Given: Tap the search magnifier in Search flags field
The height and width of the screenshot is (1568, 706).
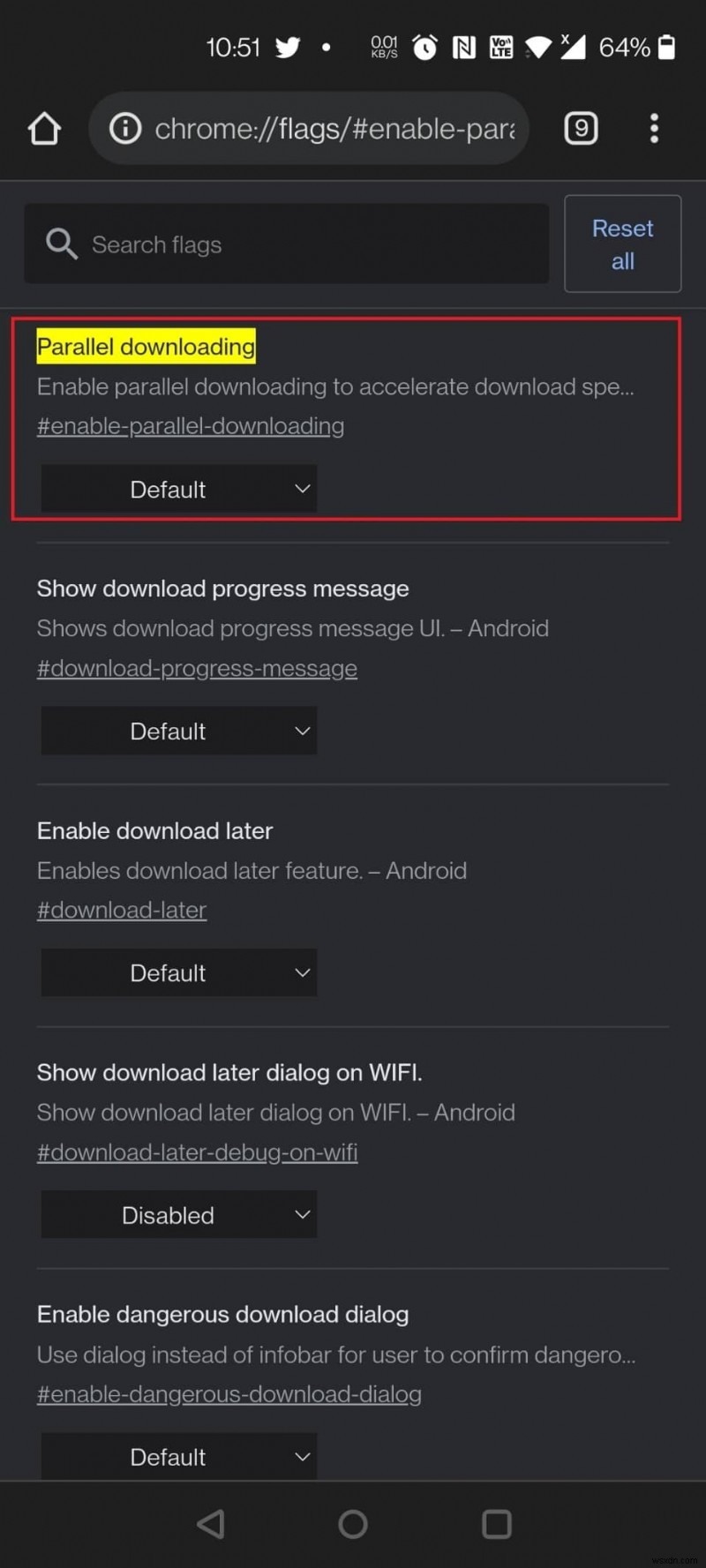Looking at the screenshot, I should [x=61, y=244].
